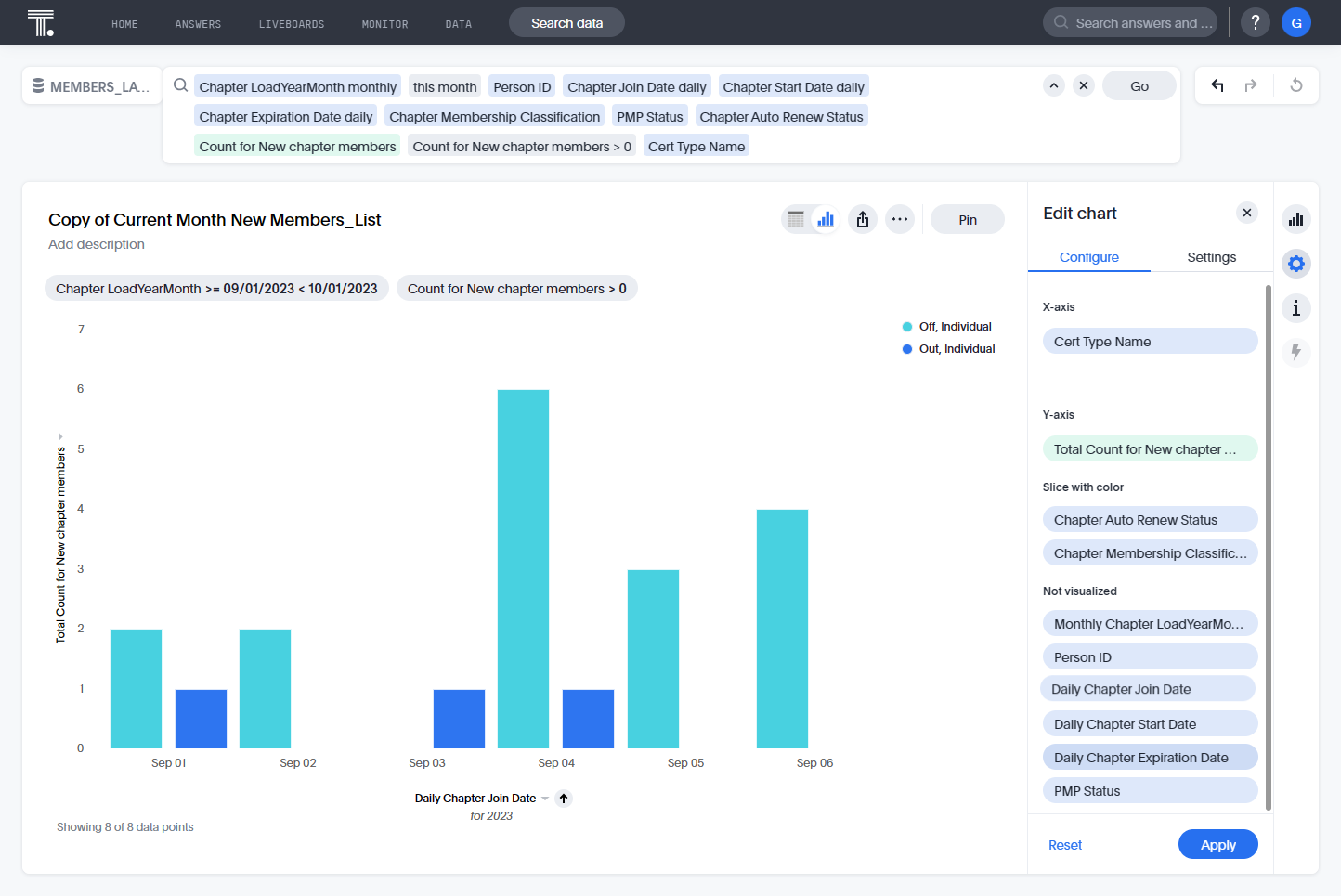
Task: Open the MEMBERS_LA data source selector
Action: (91, 86)
